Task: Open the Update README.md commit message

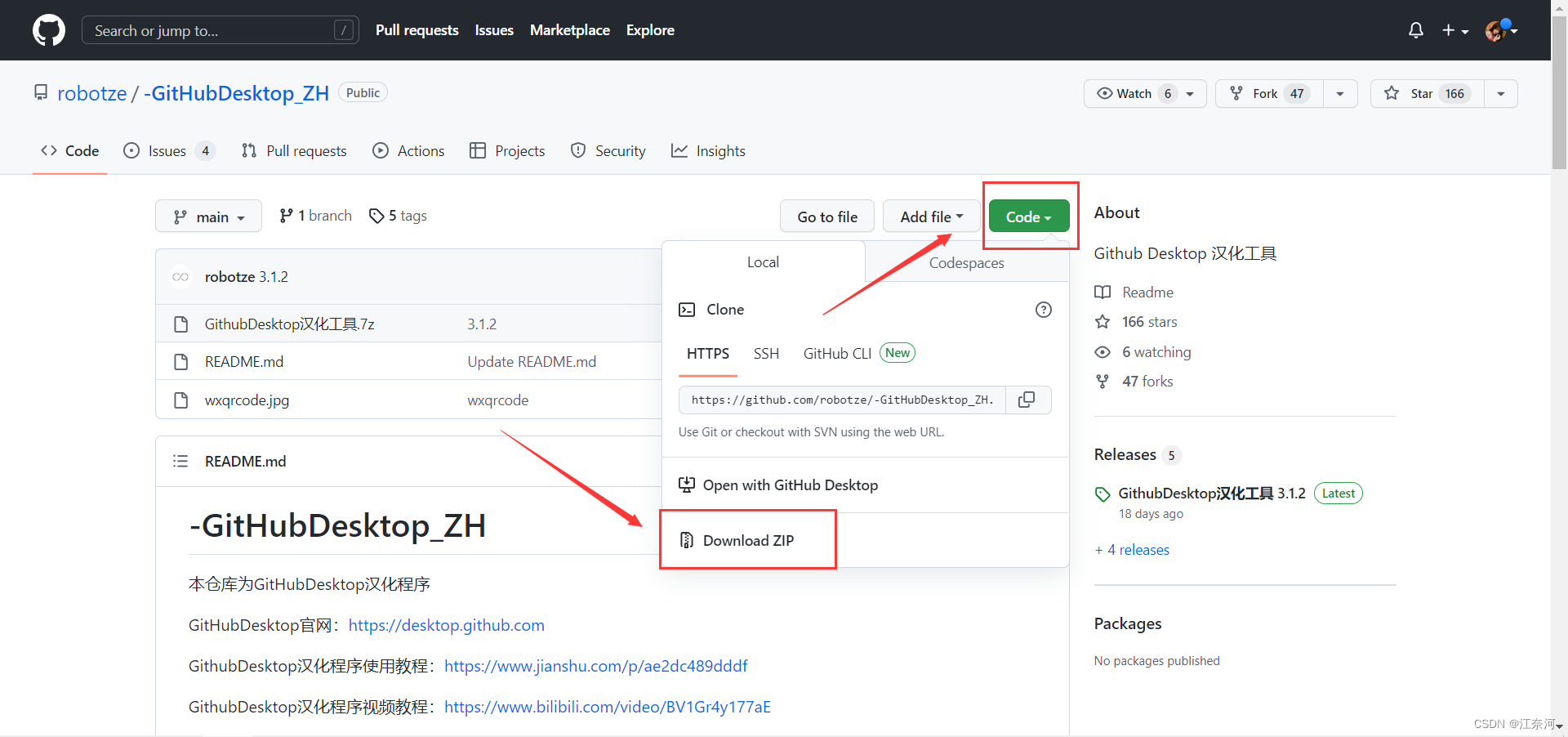Action: [x=532, y=362]
